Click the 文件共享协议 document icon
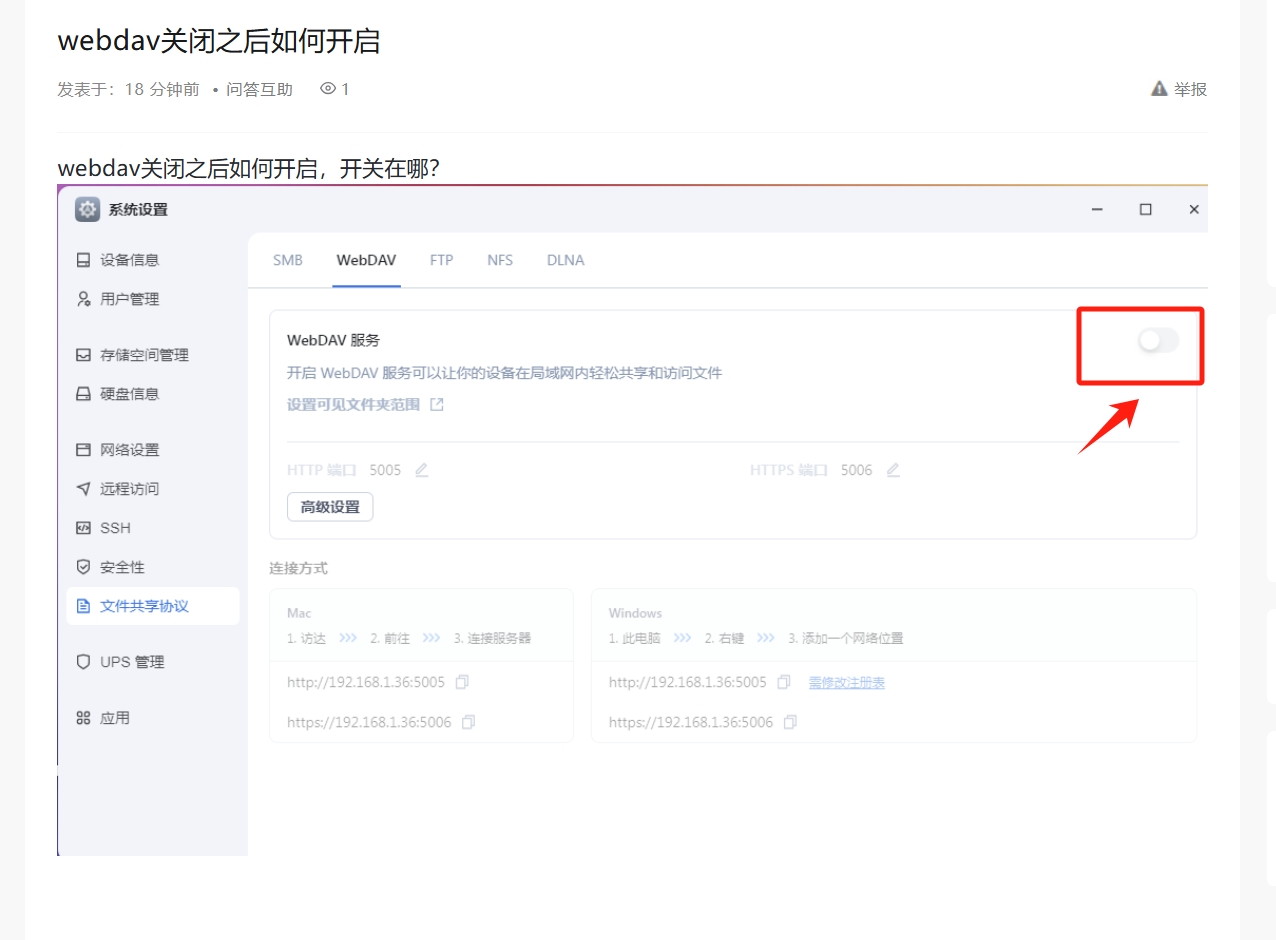 (84, 606)
